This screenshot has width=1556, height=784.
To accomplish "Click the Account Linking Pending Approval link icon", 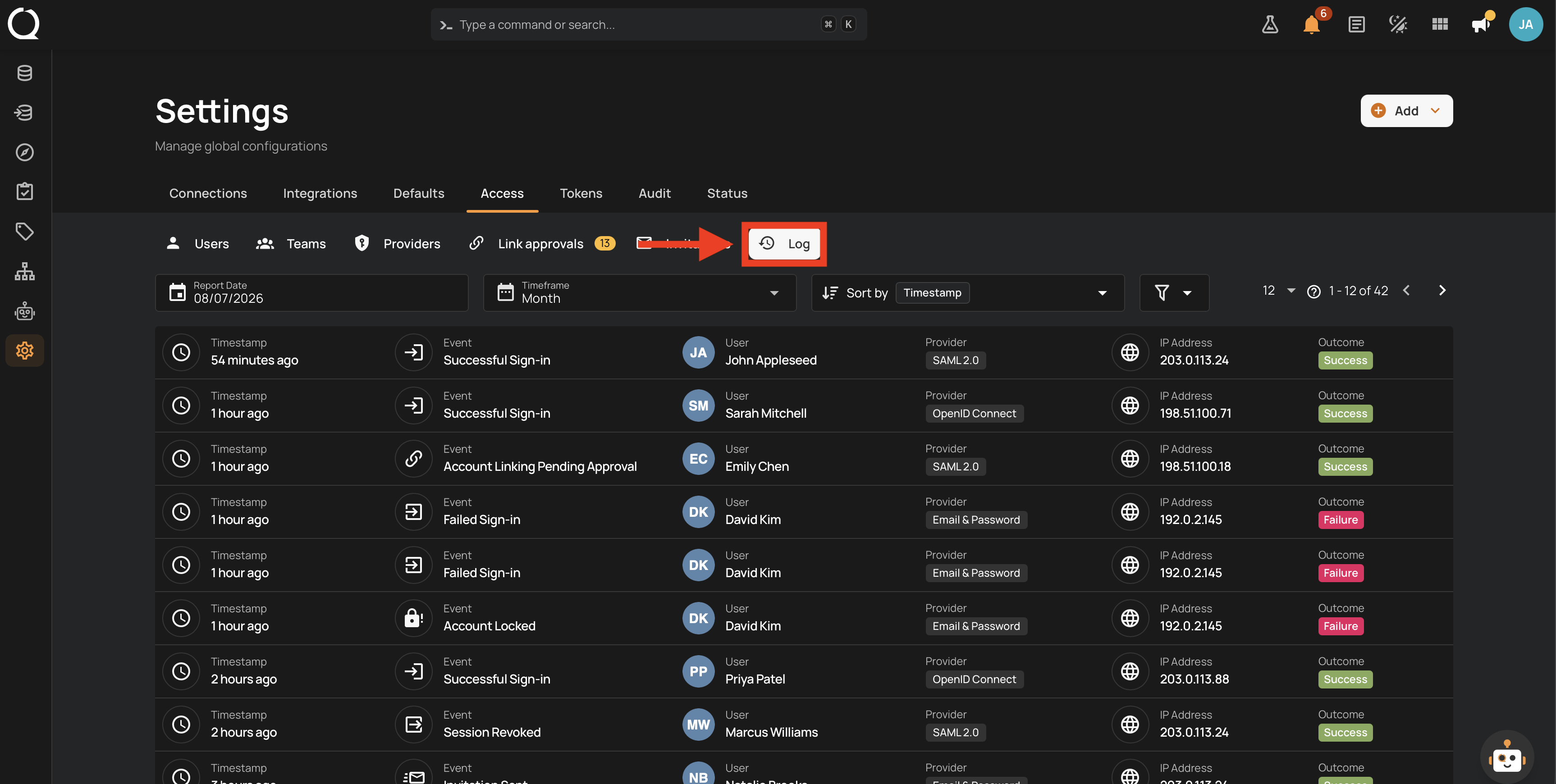I will [x=414, y=458].
